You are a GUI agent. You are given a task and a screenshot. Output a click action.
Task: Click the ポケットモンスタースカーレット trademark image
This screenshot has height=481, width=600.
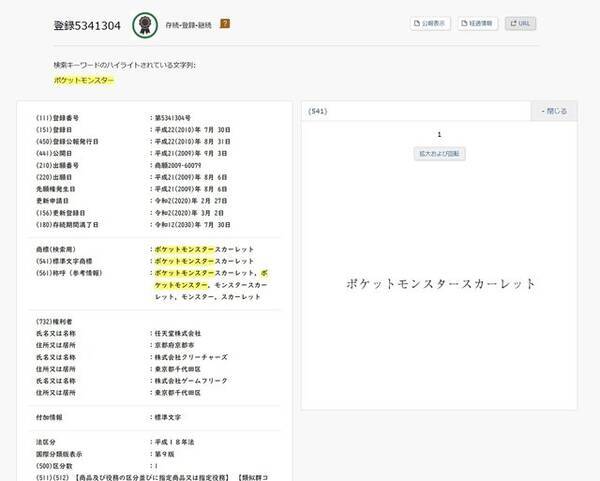[x=439, y=284]
